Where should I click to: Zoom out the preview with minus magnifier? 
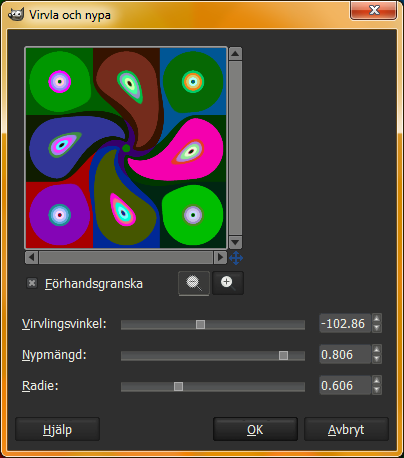point(194,283)
